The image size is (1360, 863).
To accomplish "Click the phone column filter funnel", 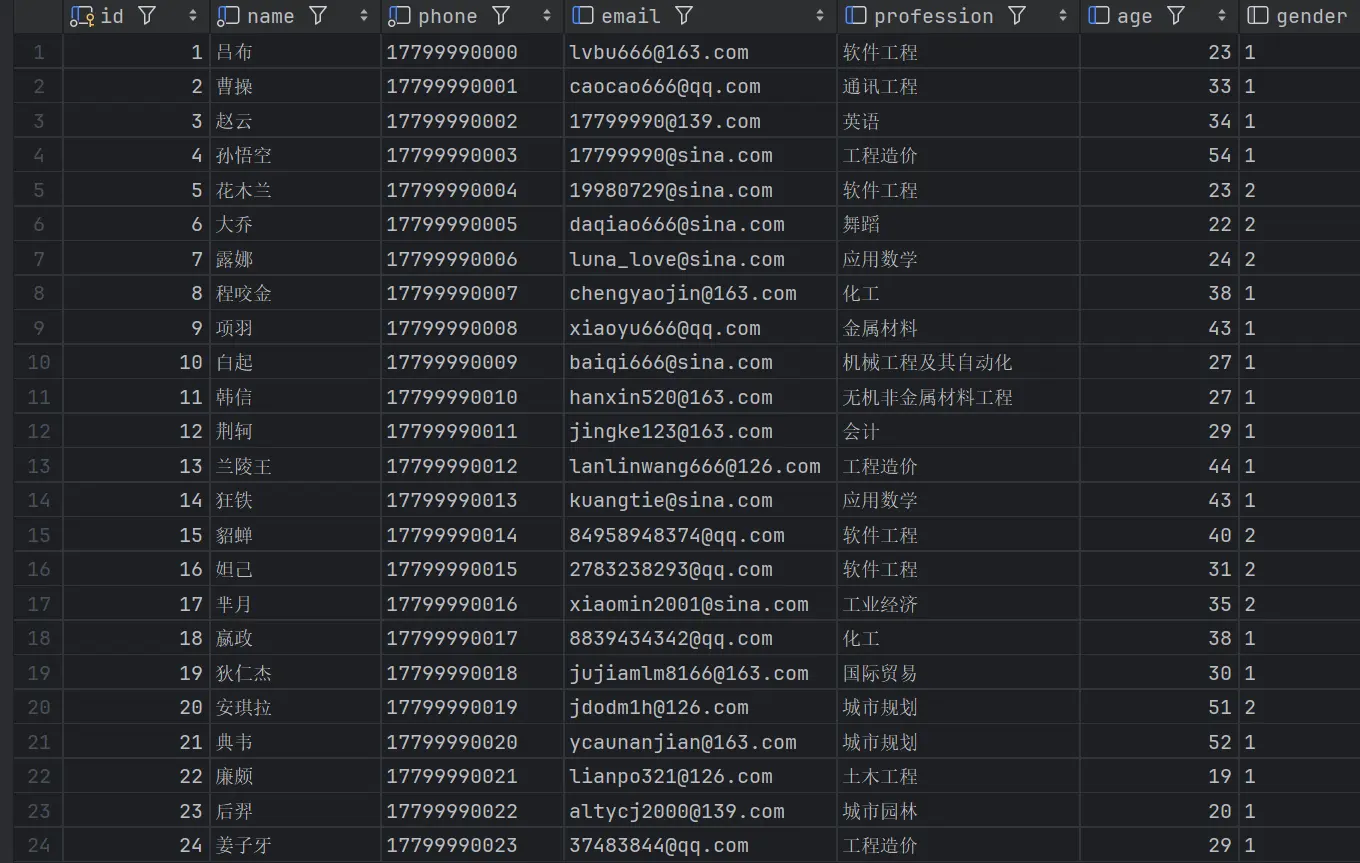I will tap(501, 16).
